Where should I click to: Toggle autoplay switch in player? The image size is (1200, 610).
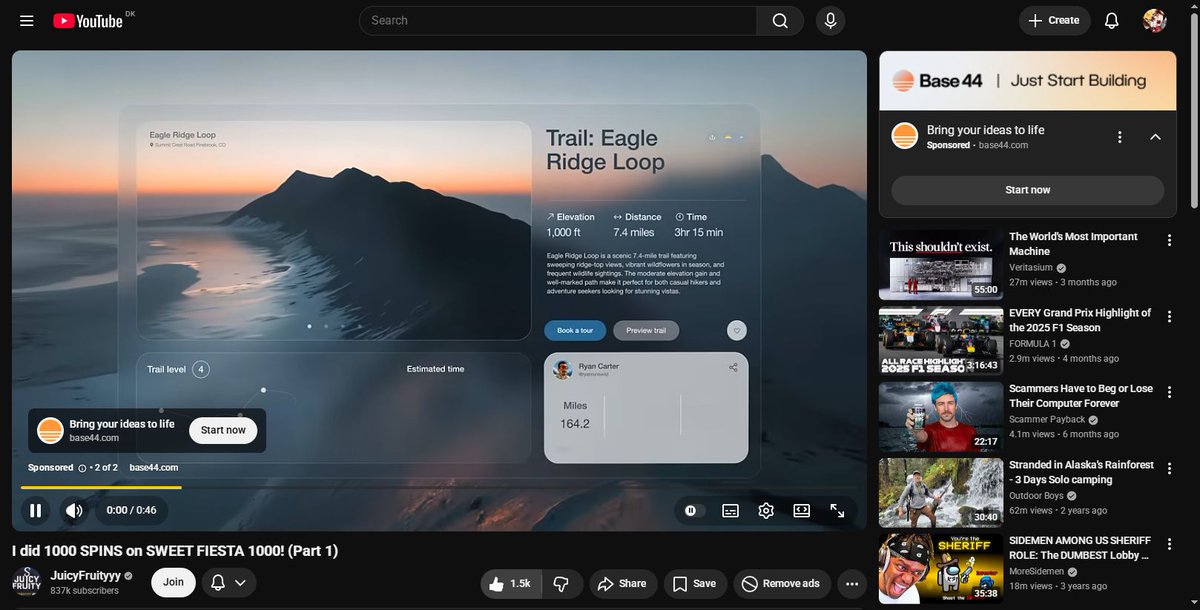[x=691, y=511]
